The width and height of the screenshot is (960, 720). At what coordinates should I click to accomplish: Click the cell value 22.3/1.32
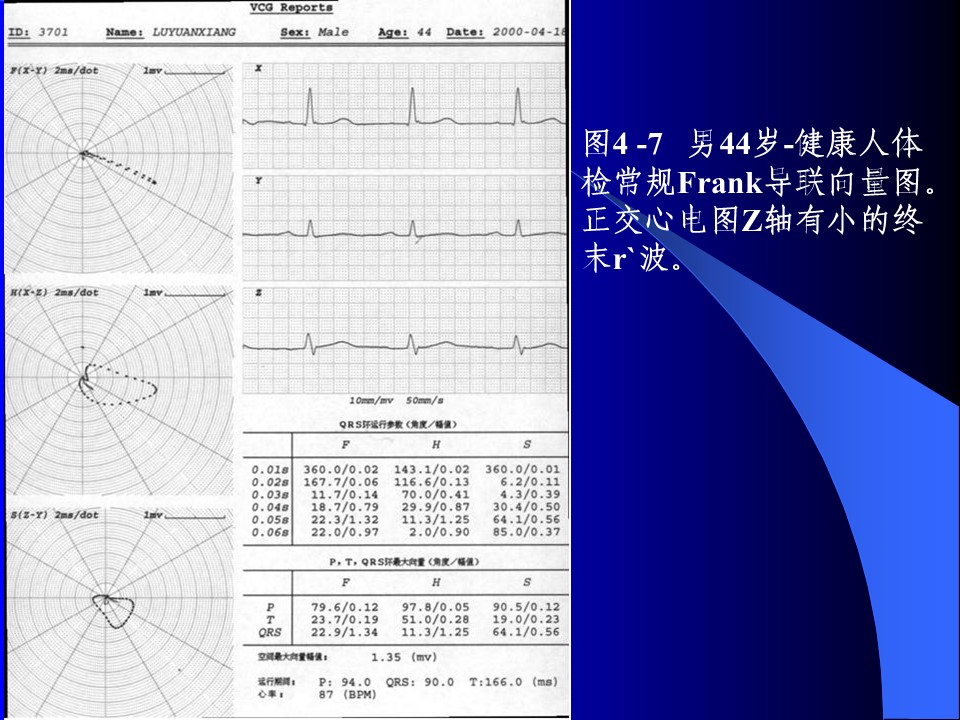345,520
